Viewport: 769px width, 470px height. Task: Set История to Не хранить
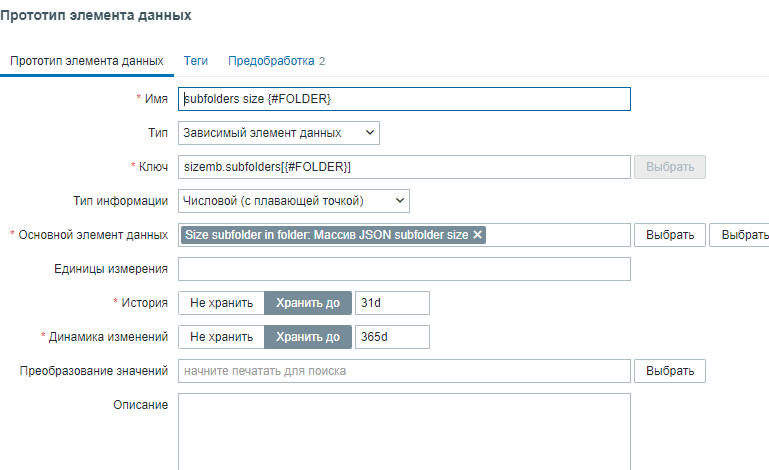pyautogui.click(x=221, y=303)
